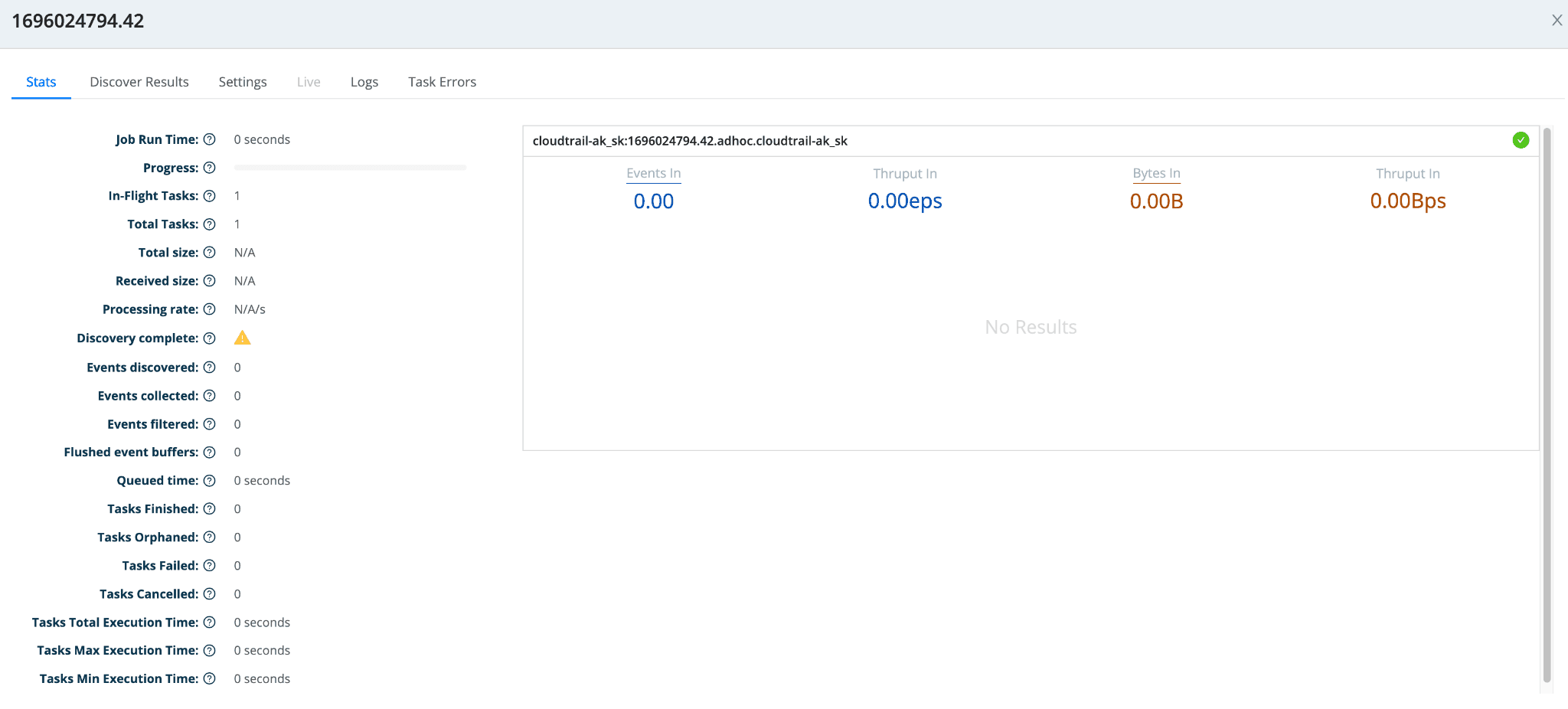Click help icon beside Events discovered

pyautogui.click(x=209, y=368)
